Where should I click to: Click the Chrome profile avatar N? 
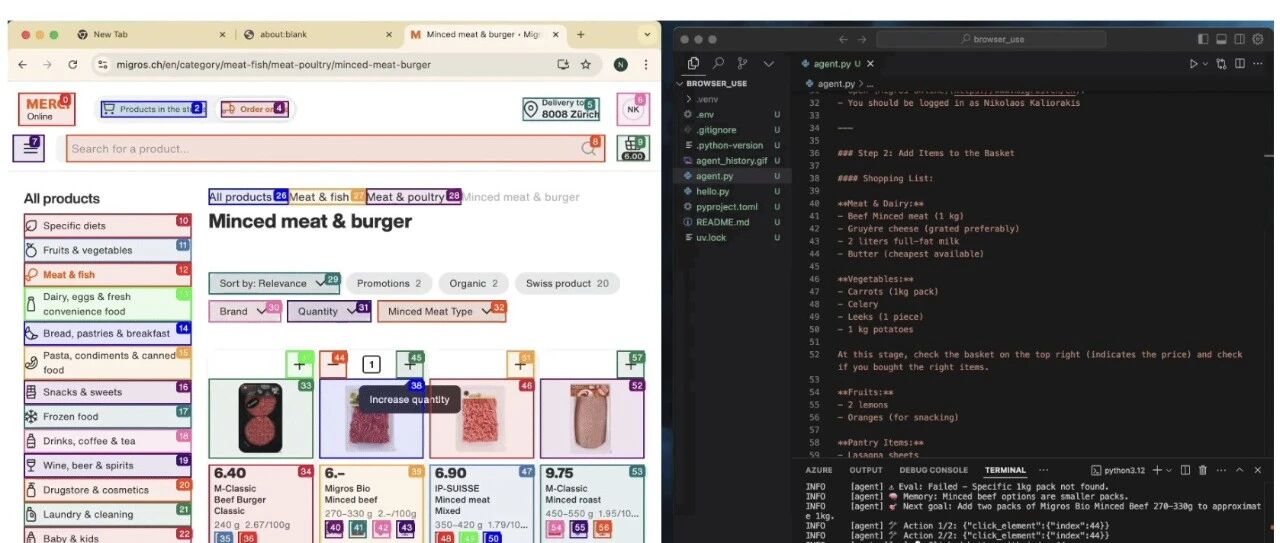tap(621, 64)
